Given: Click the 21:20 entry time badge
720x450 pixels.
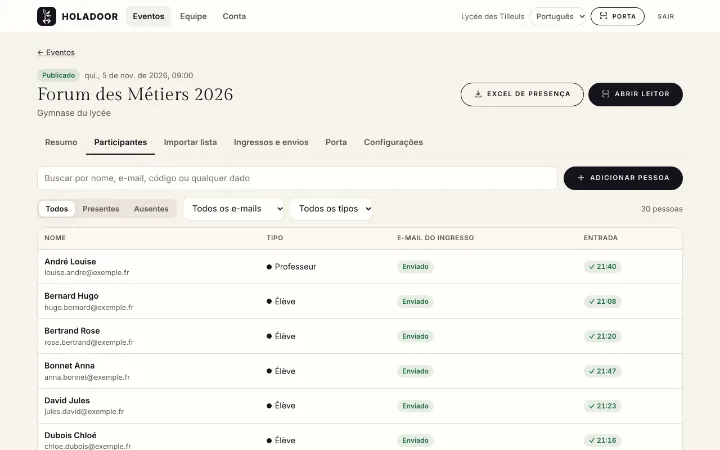Looking at the screenshot, I should tap(602, 337).
